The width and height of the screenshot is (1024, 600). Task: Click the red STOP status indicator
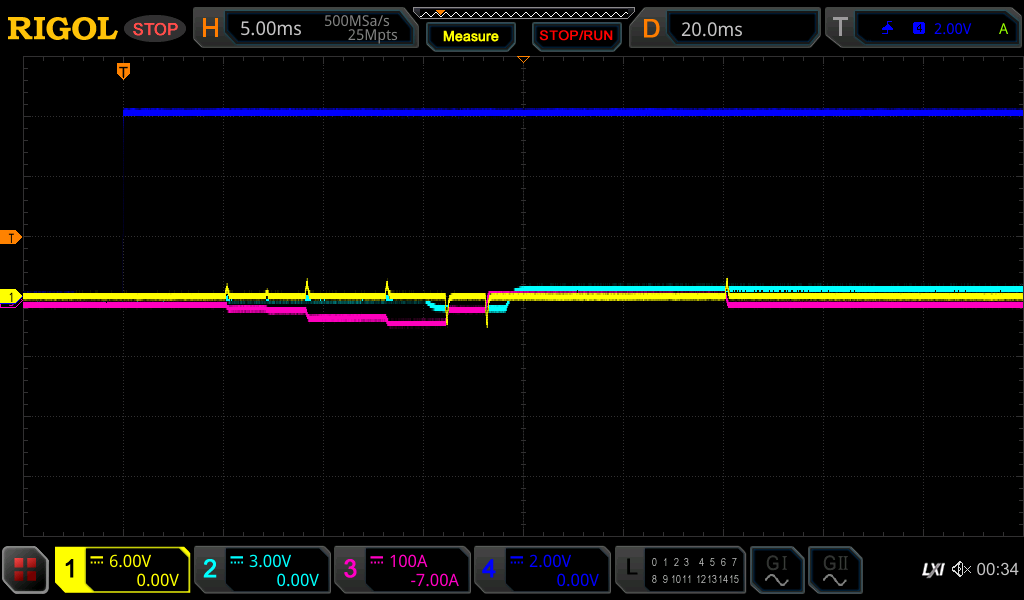(155, 29)
